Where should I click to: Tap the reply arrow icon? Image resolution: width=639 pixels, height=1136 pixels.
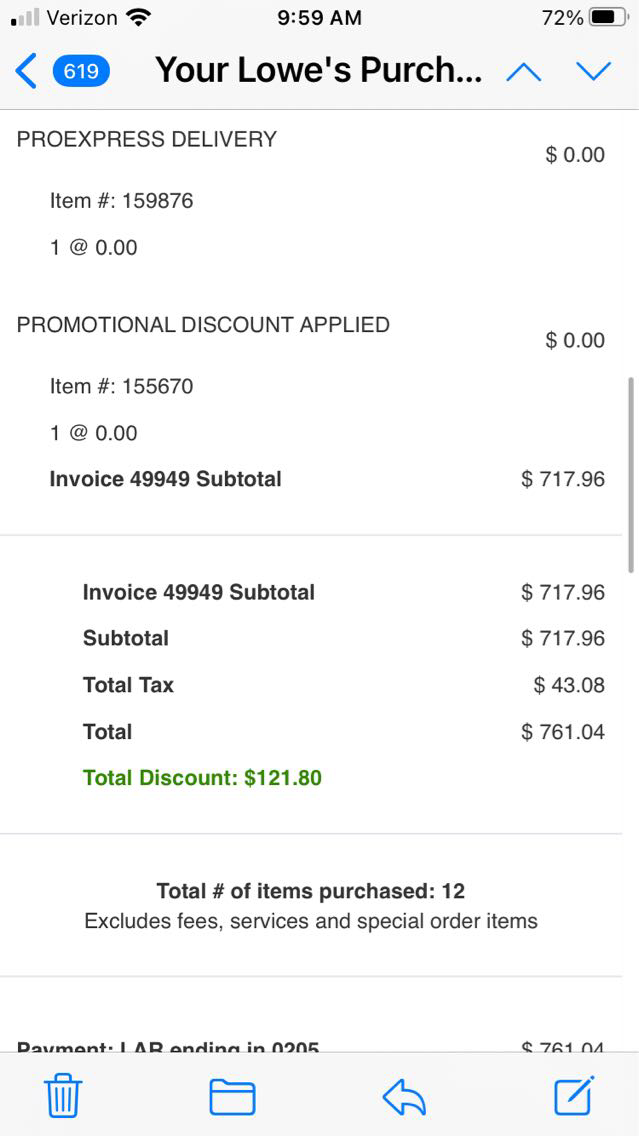[x=404, y=1096]
